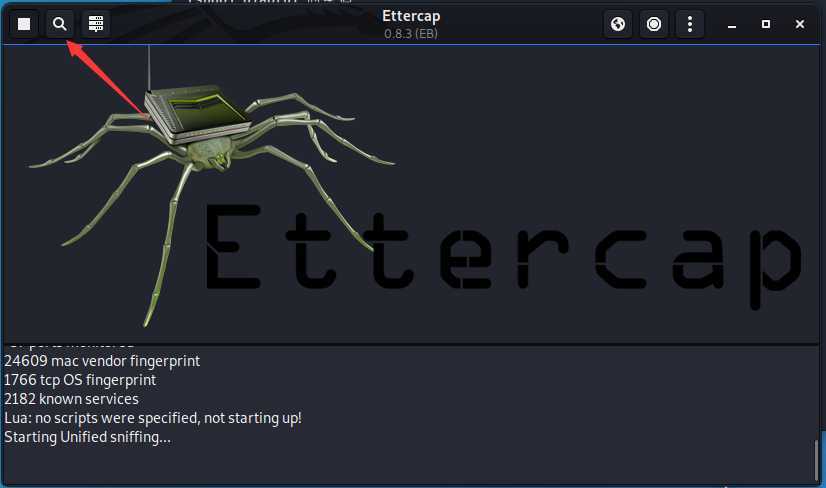Maximize the Ettercap window
Screen dimensions: 826x488
pyautogui.click(x=766, y=24)
